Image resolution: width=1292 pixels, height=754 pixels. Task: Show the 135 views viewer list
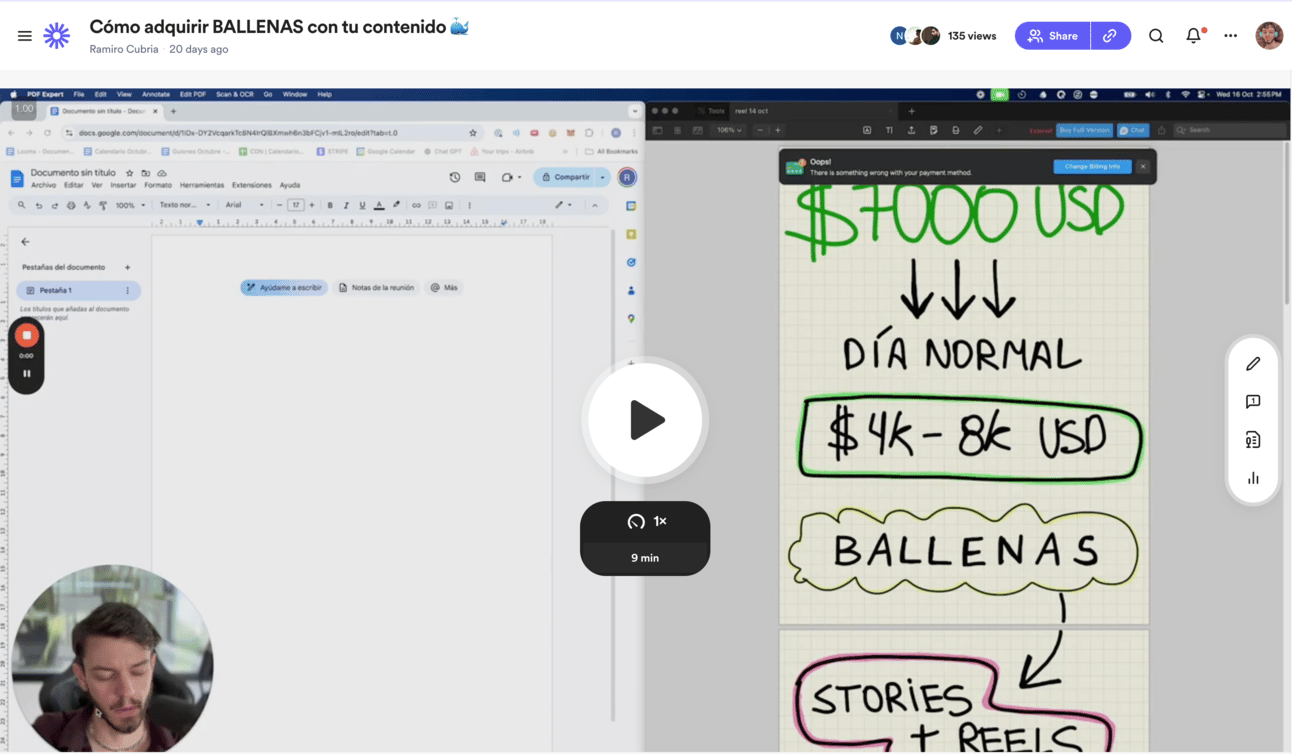(x=972, y=36)
